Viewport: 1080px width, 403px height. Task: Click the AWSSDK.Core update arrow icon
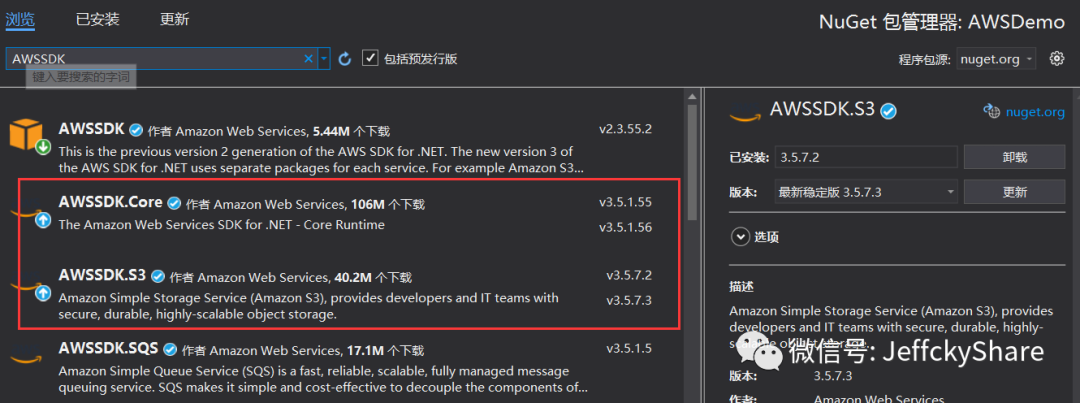coord(43,220)
